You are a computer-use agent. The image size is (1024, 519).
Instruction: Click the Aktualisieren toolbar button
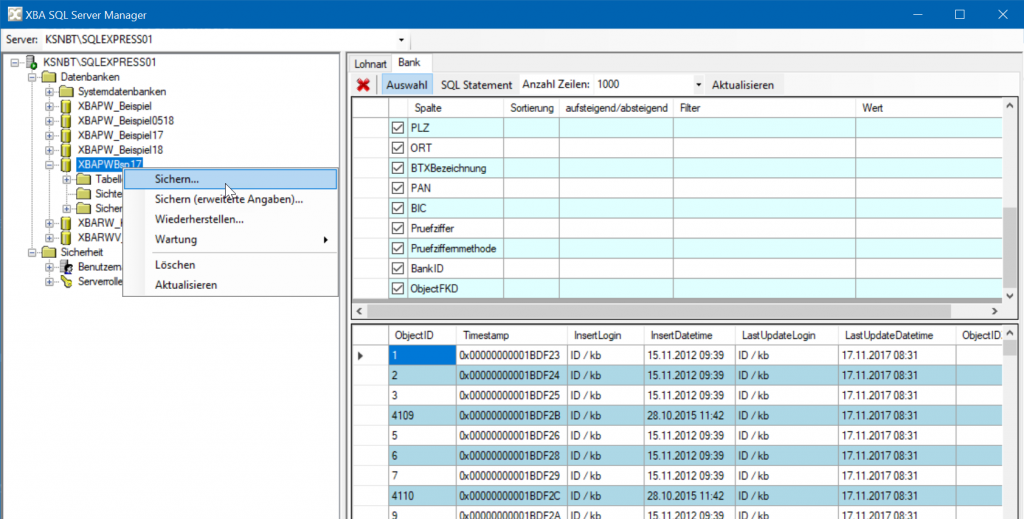742,85
